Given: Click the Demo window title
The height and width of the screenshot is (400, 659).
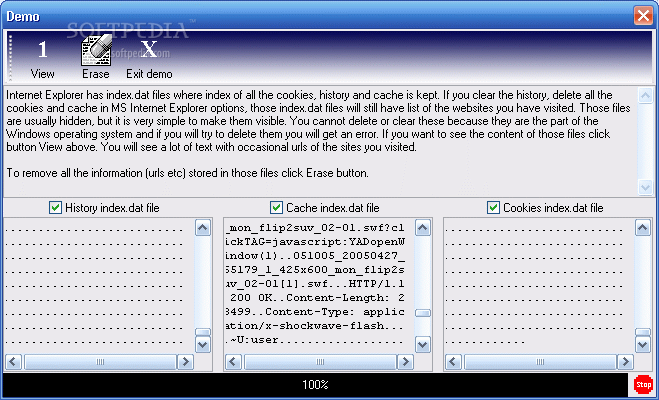Looking at the screenshot, I should tap(23, 17).
